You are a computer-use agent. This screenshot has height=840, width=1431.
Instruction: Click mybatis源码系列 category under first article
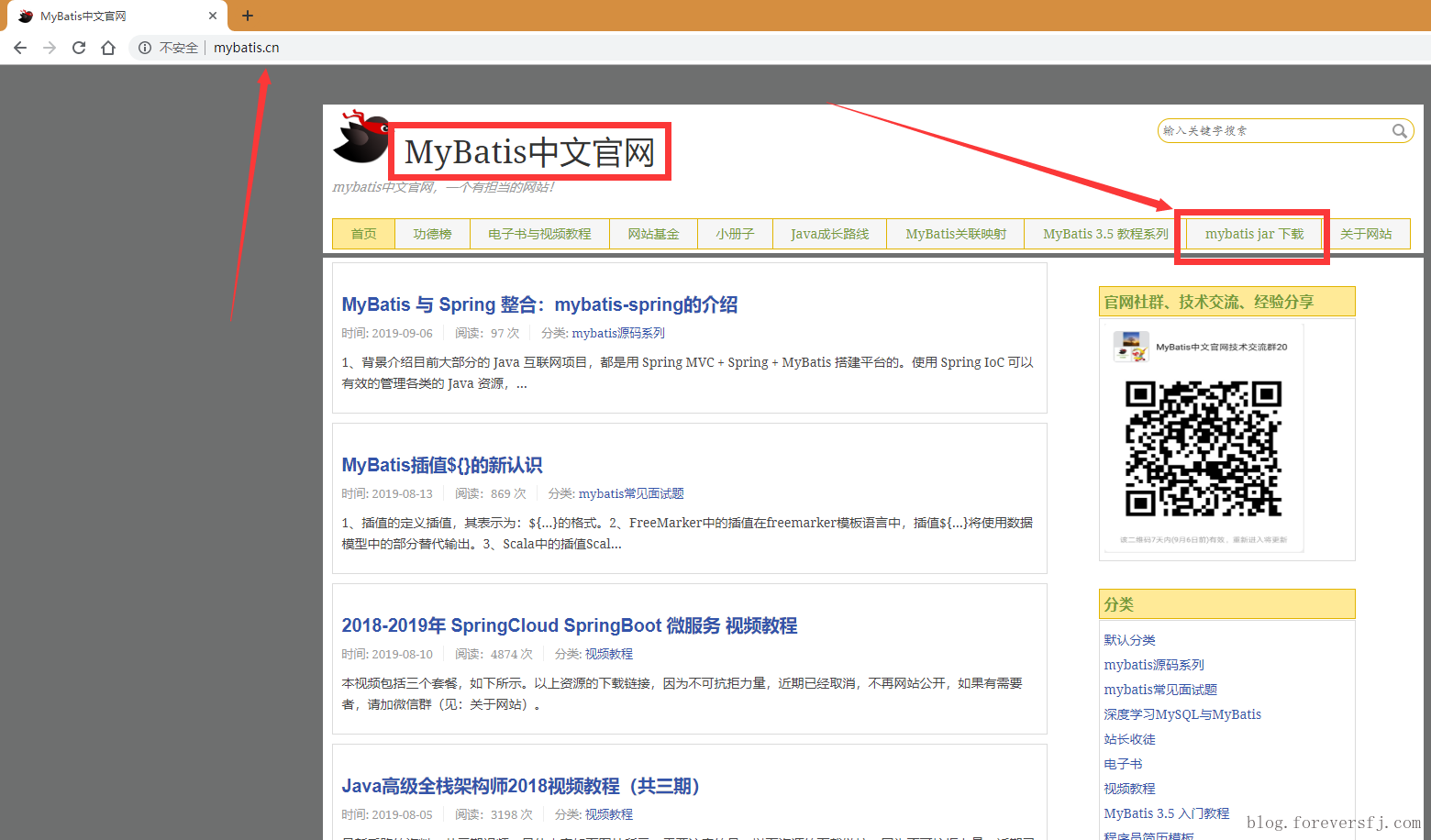[x=618, y=333]
